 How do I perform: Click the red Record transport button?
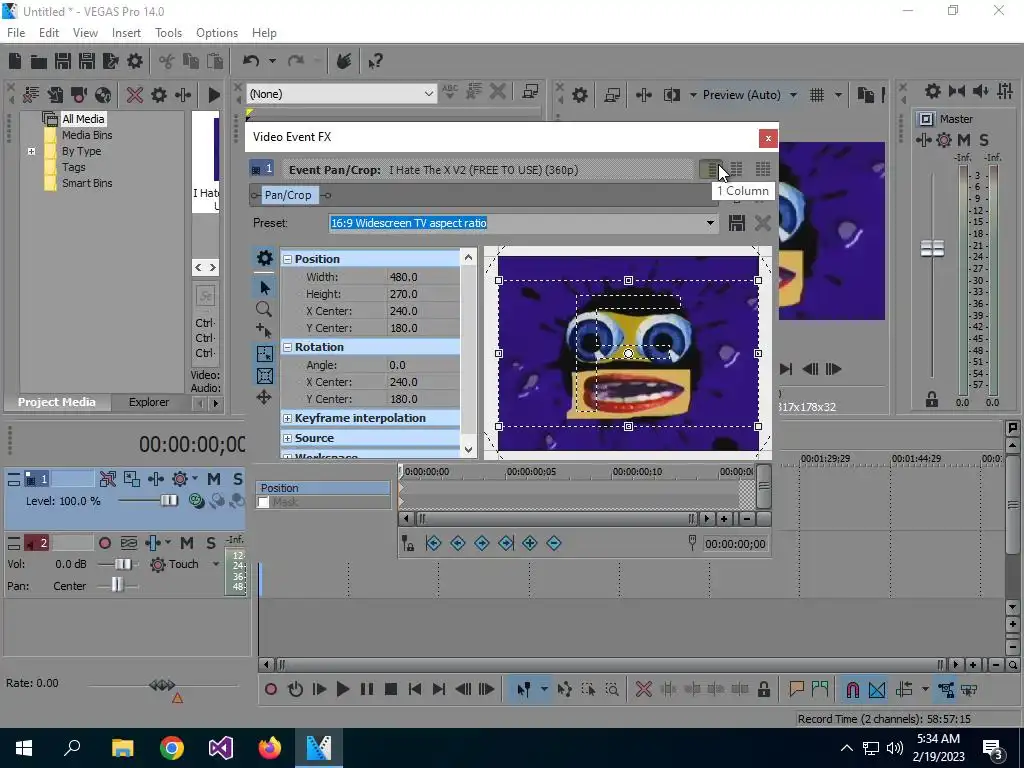pyautogui.click(x=270, y=690)
